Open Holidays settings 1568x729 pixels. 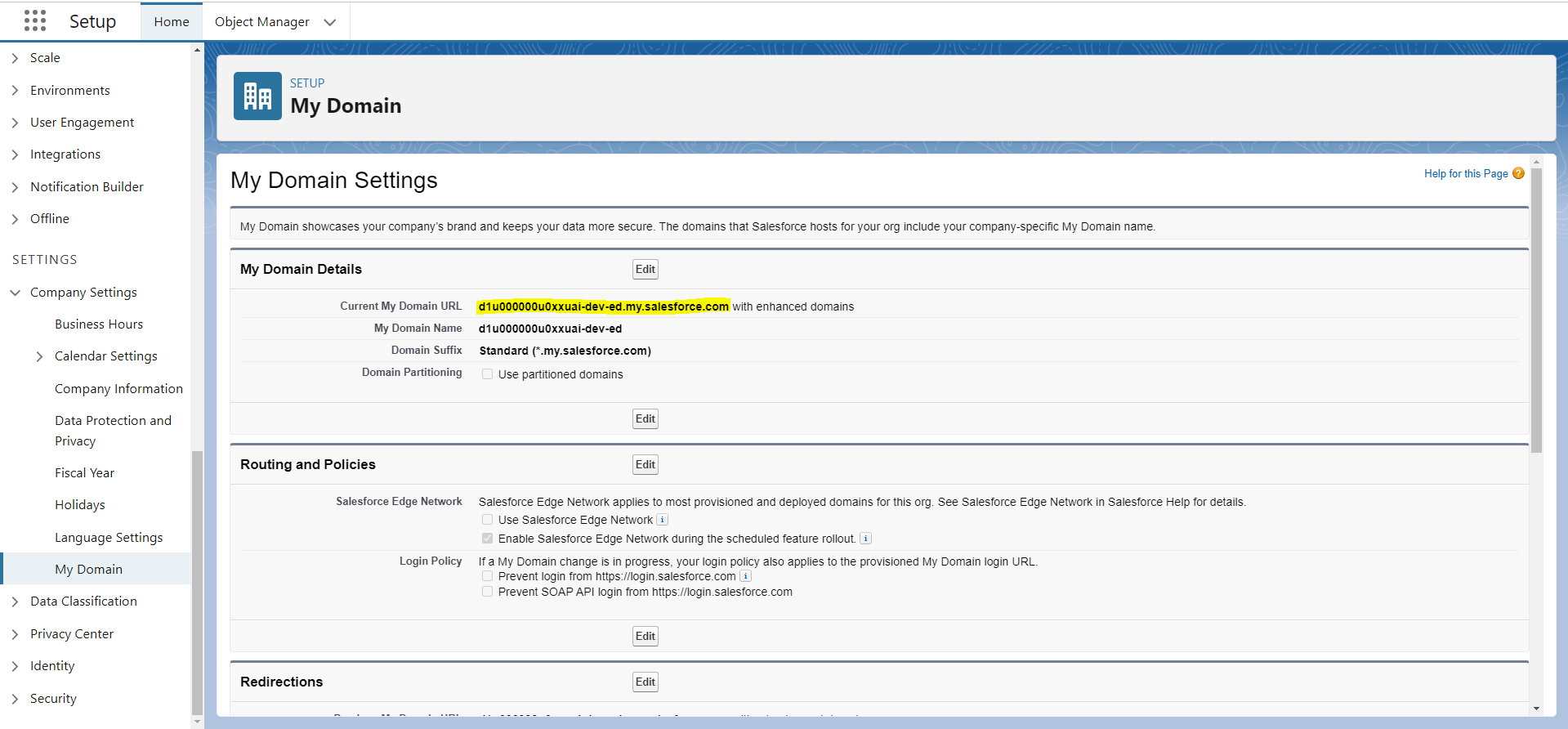coord(80,505)
